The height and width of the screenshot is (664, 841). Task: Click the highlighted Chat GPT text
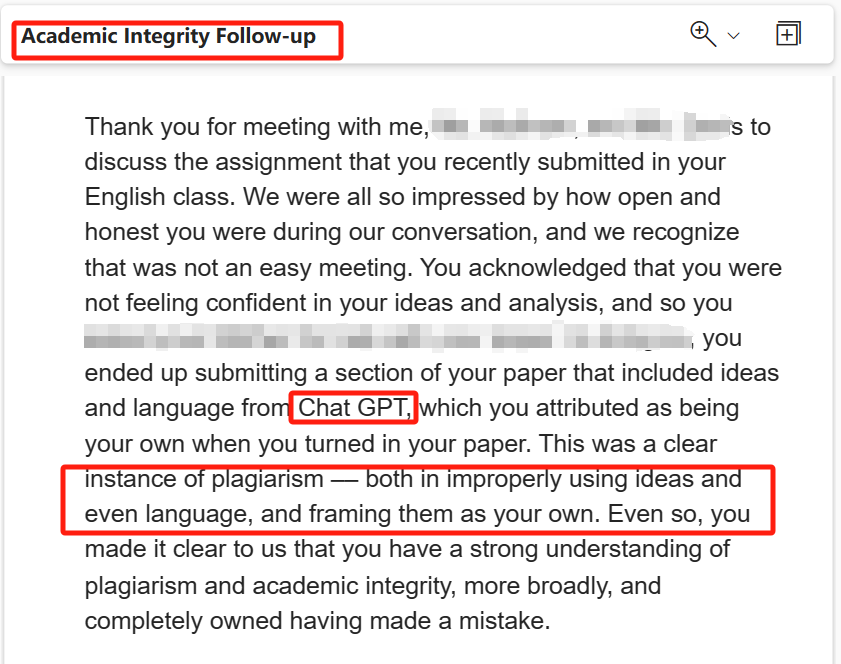[x=355, y=408]
